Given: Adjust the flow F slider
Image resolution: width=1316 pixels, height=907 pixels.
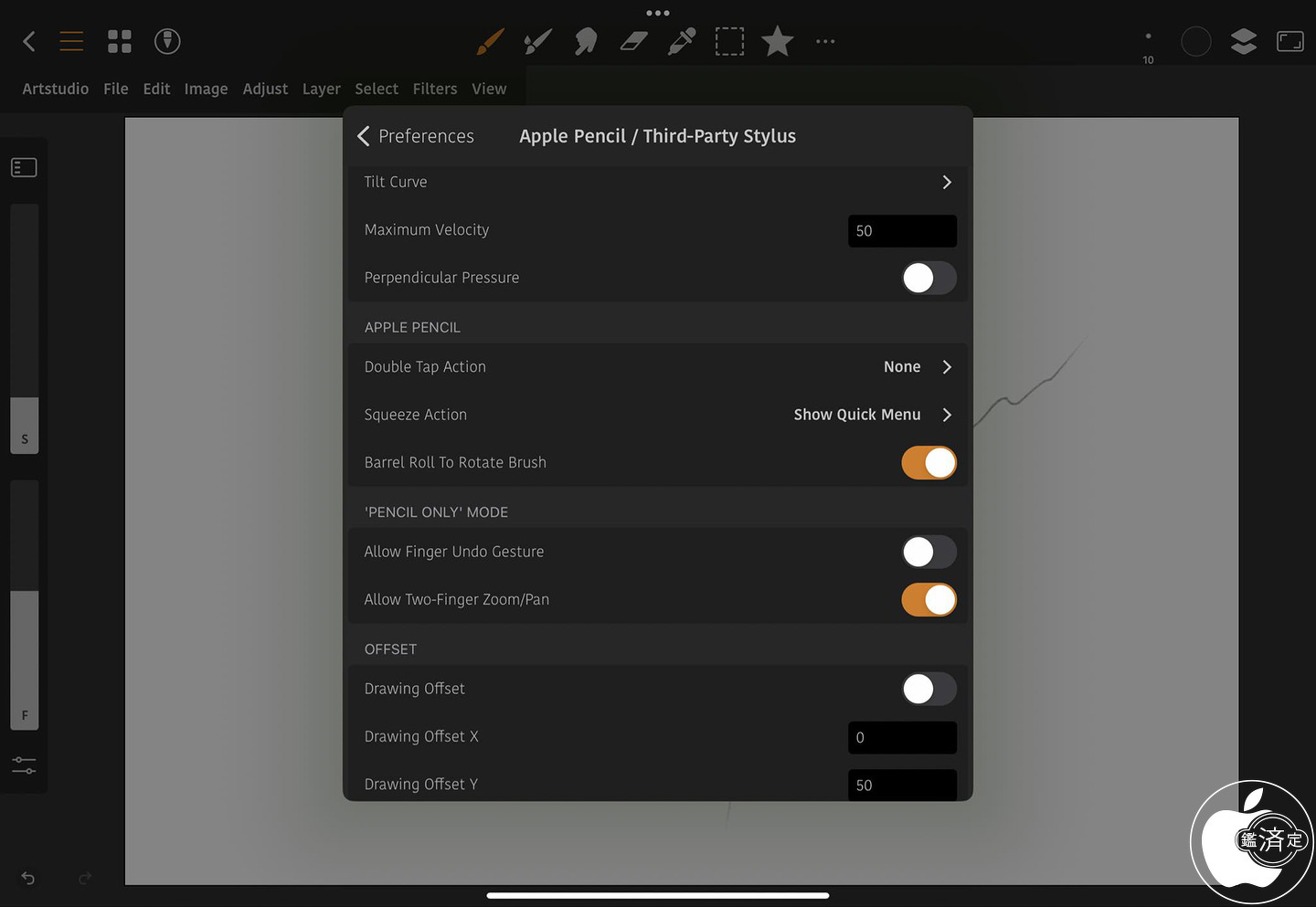Looking at the screenshot, I should (25, 605).
